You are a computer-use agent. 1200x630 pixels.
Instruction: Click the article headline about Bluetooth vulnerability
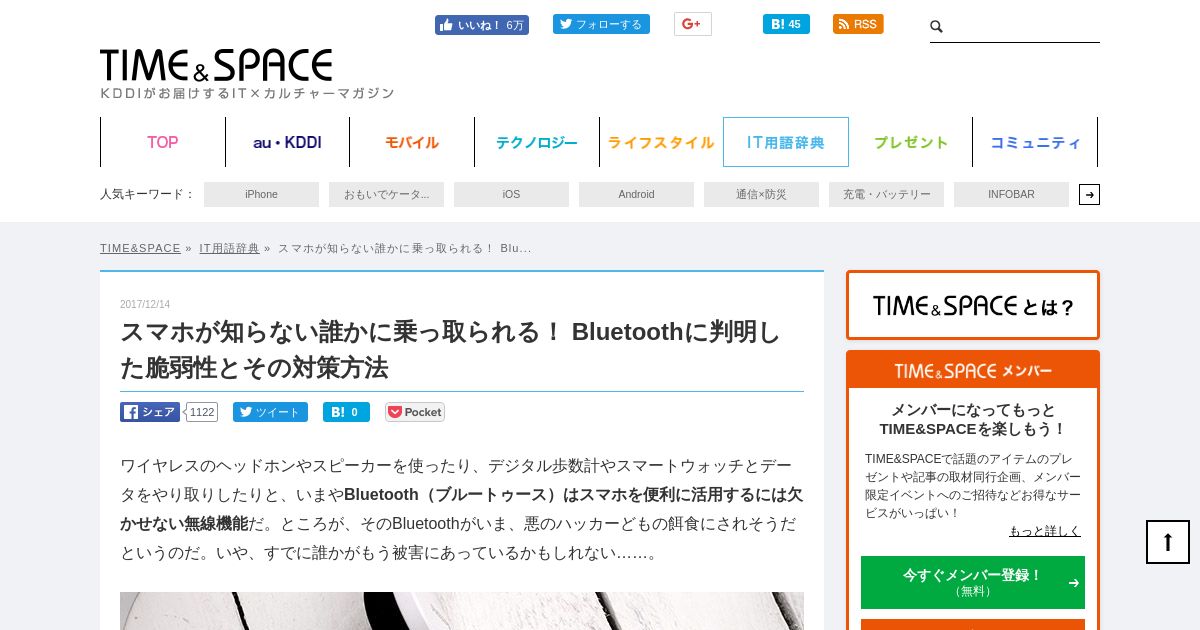[450, 349]
